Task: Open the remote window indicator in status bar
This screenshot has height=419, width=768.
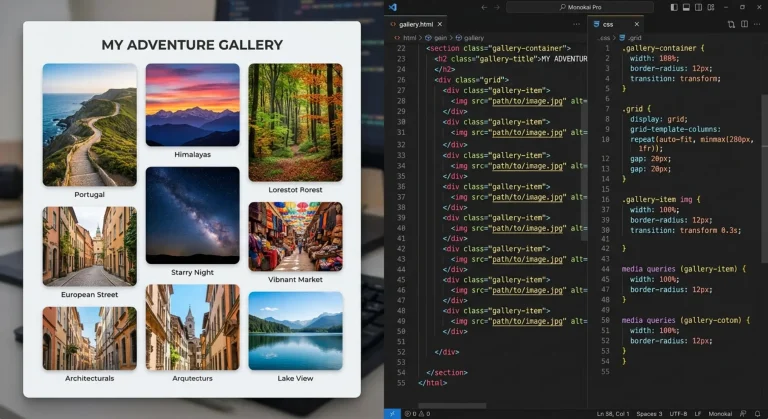Action: (392, 414)
